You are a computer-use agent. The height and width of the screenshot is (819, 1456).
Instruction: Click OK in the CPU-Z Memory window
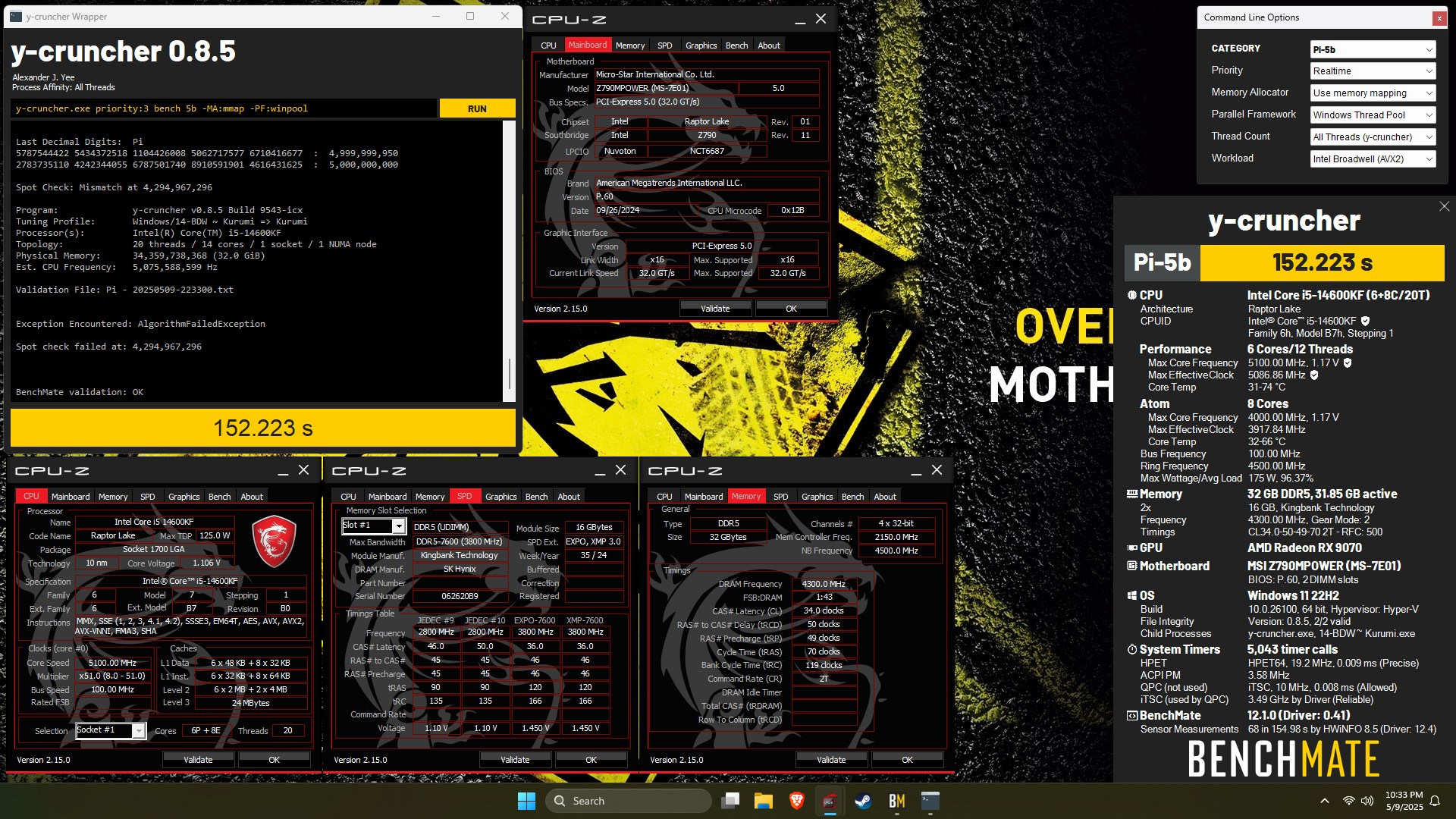pos(907,760)
